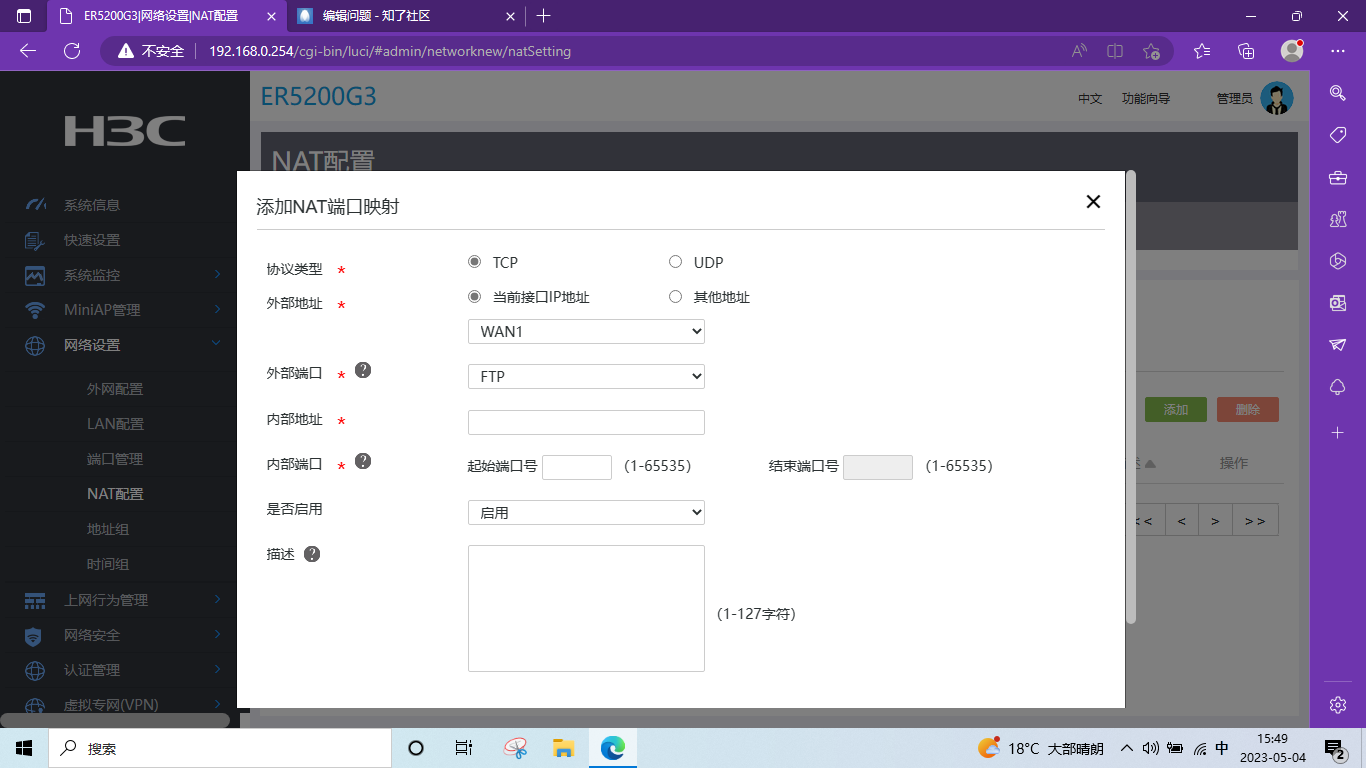The height and width of the screenshot is (768, 1366).
Task: Select the UDP protocol radio button
Action: (675, 262)
